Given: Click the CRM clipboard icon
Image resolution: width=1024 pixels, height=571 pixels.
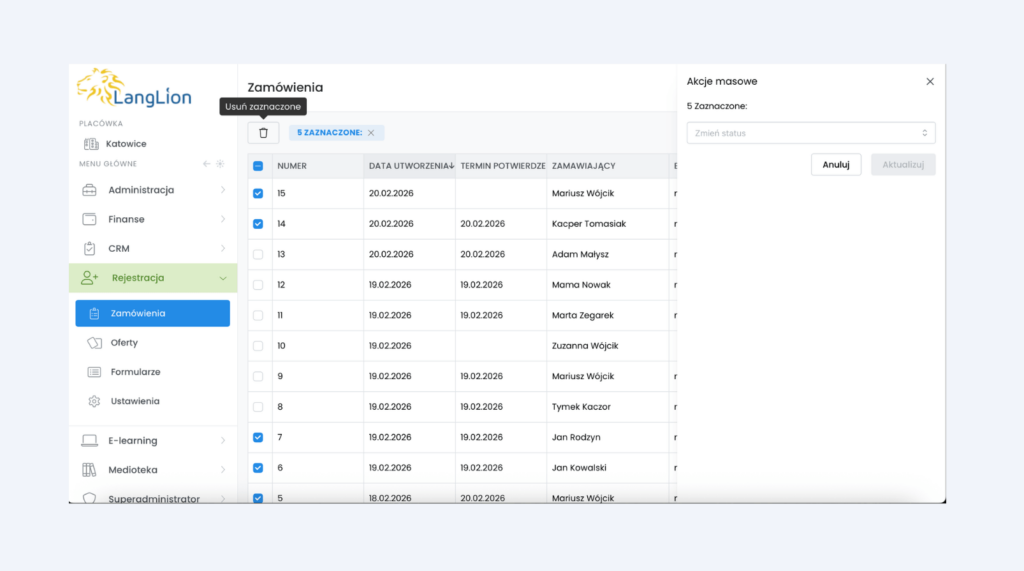Looking at the screenshot, I should tap(90, 248).
